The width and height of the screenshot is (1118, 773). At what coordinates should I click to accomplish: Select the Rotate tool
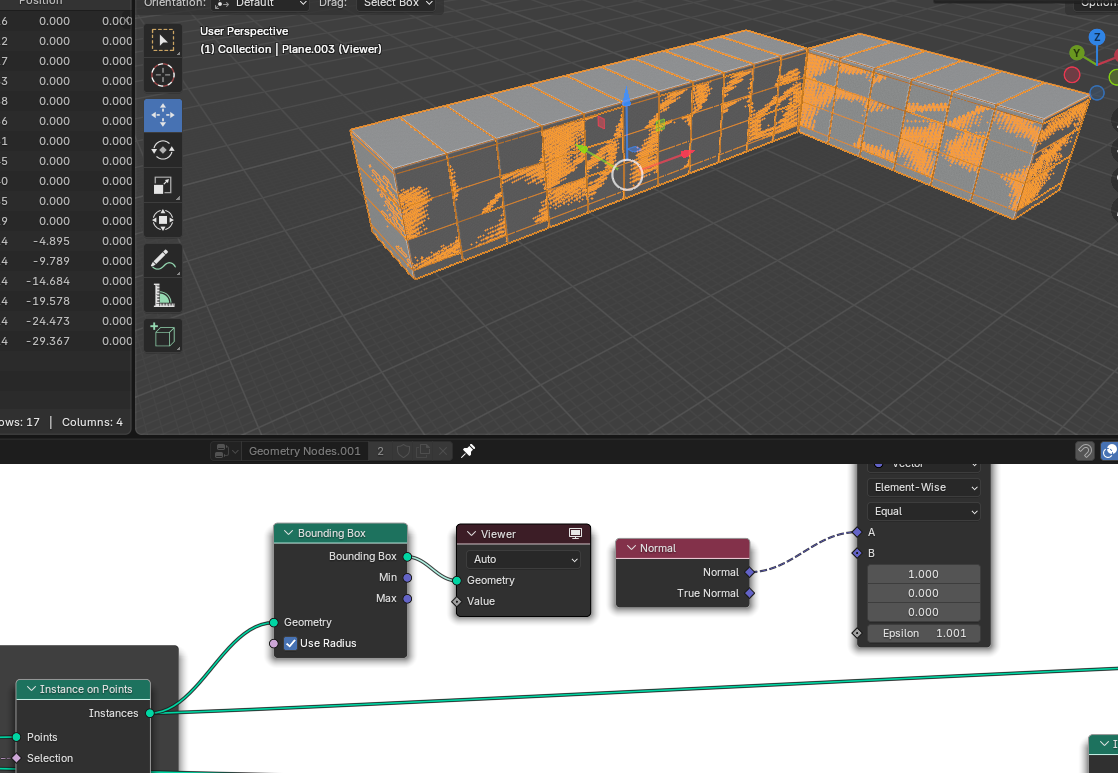(163, 150)
